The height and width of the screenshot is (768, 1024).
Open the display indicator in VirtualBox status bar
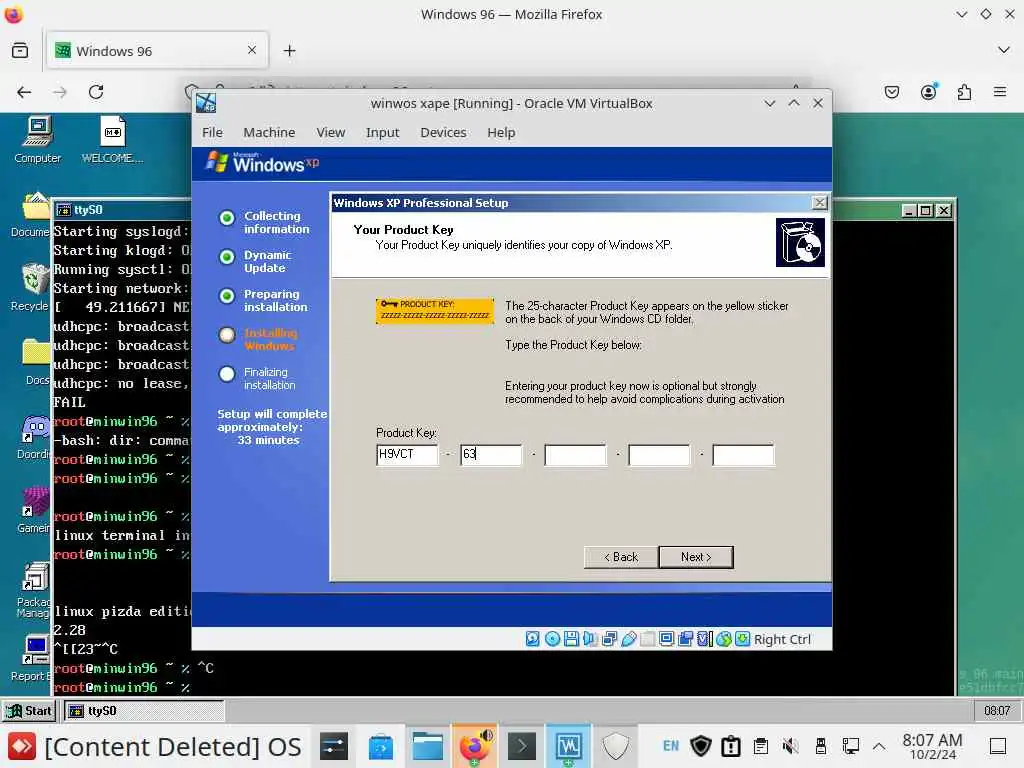pyautogui.click(x=667, y=639)
